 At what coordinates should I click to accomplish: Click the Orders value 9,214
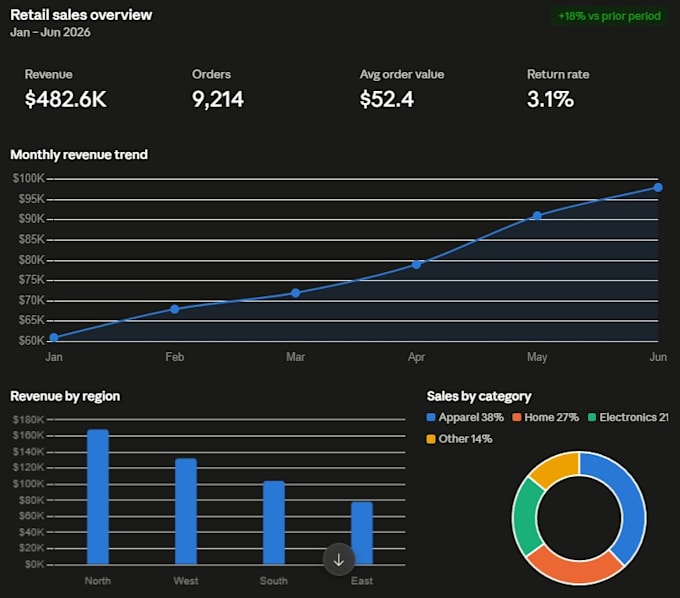coord(218,99)
